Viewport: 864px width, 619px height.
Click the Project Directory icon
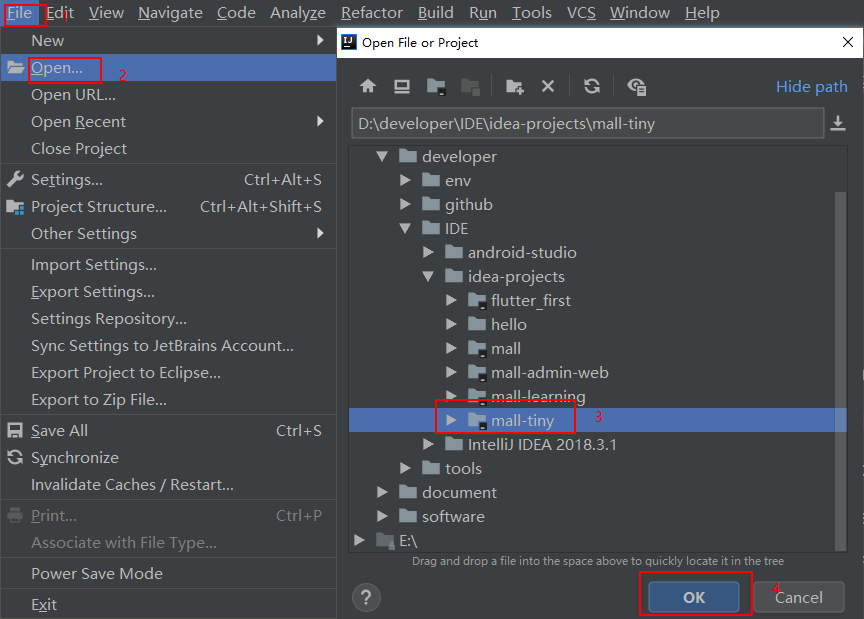point(436,87)
